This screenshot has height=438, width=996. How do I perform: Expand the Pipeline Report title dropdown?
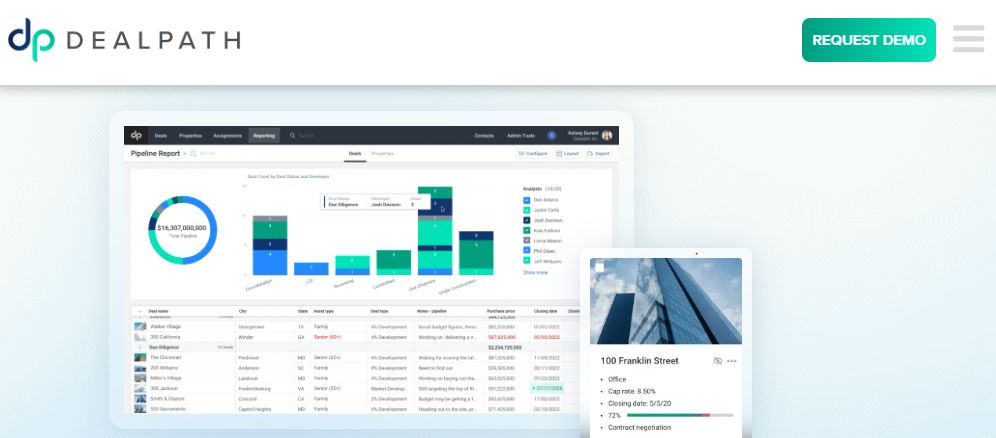[x=185, y=154]
